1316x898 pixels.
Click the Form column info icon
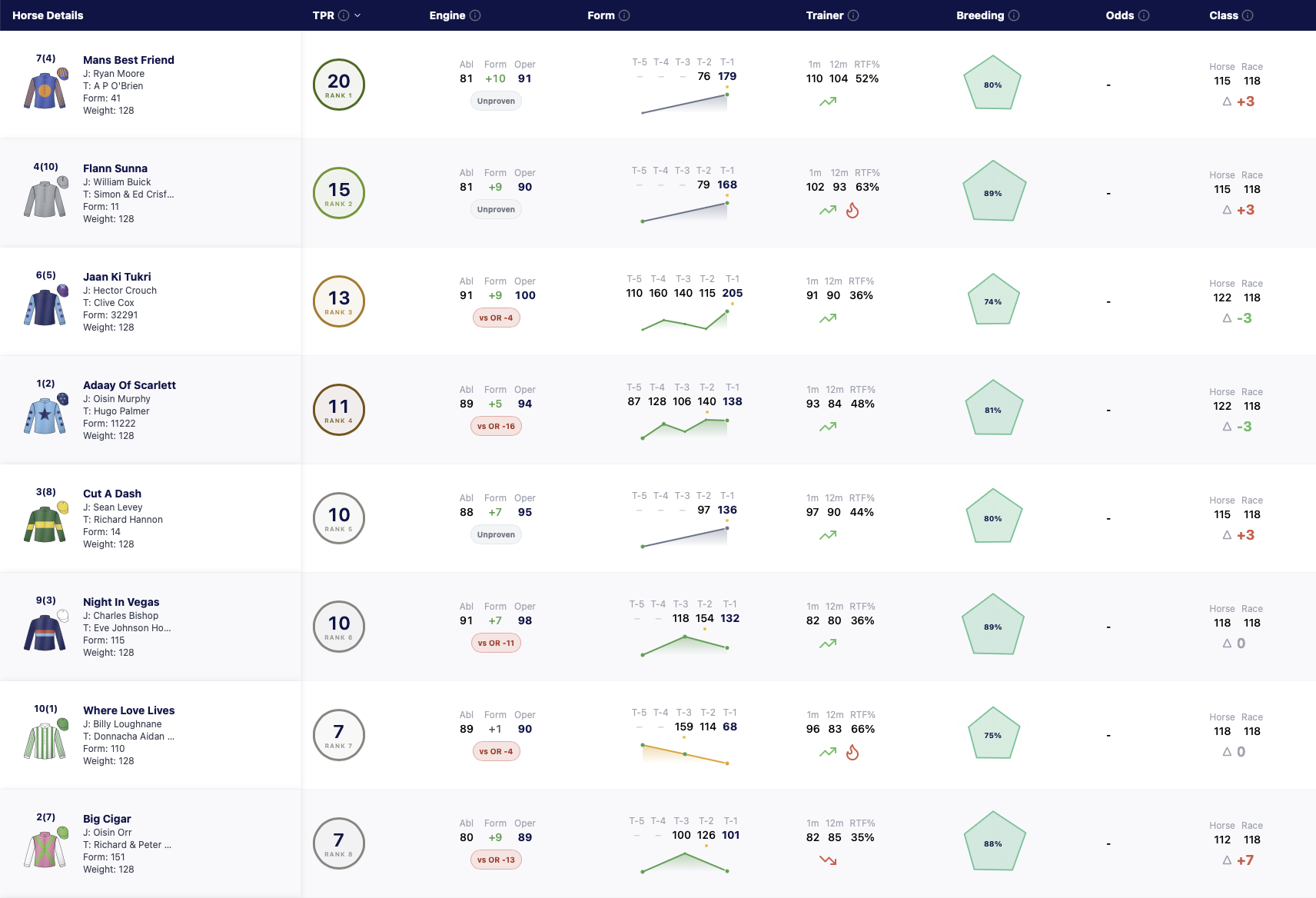coord(624,15)
